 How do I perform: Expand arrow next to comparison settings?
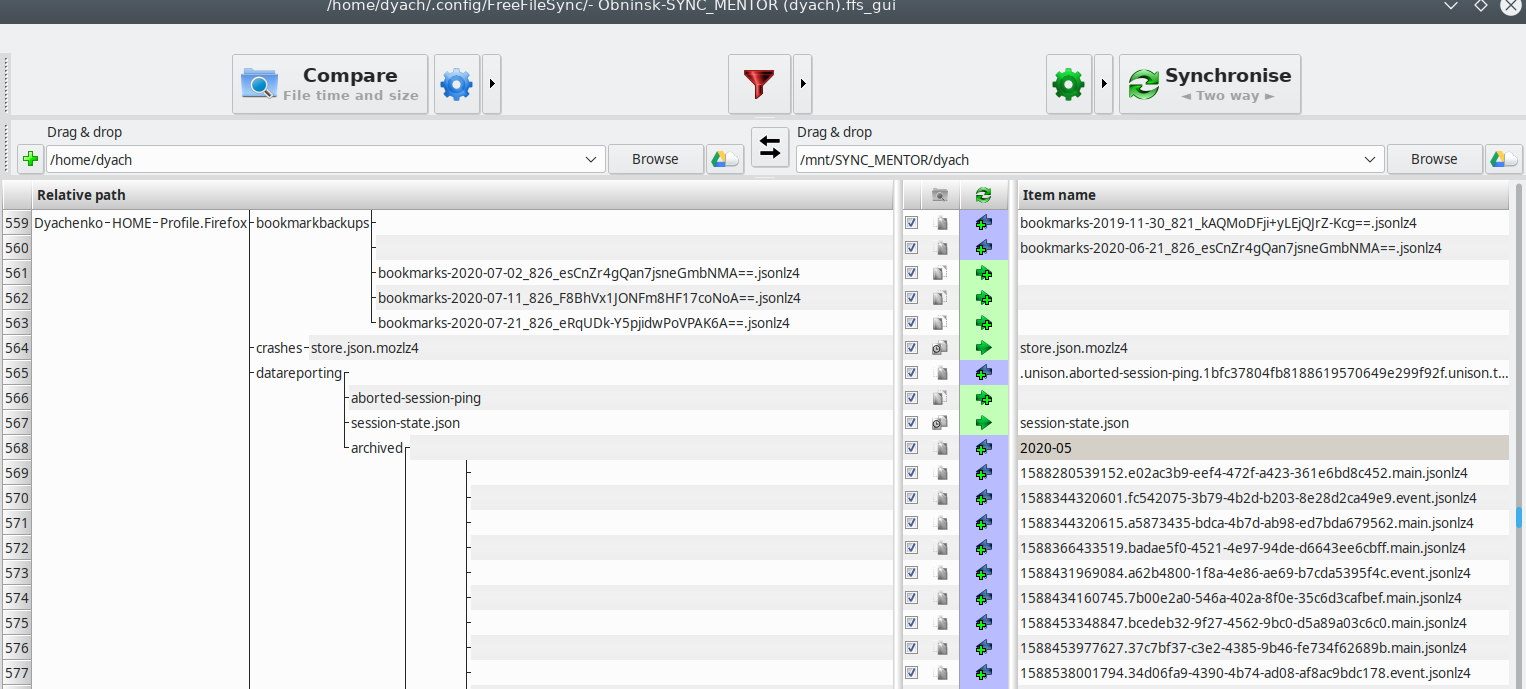tap(491, 84)
